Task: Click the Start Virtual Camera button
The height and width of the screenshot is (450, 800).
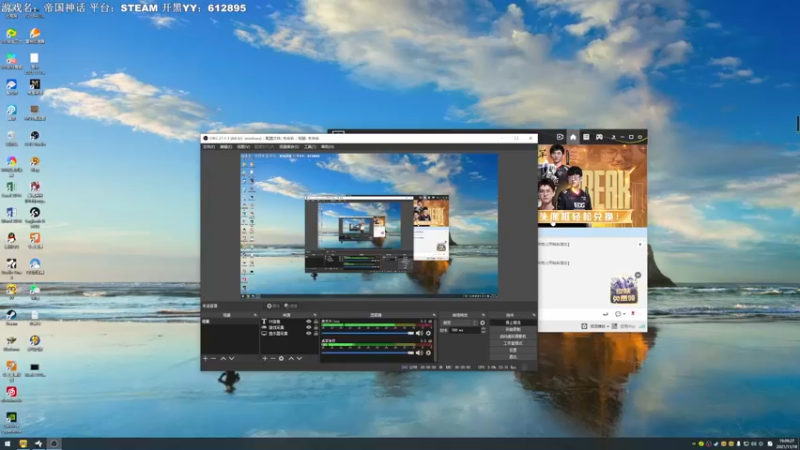Action: point(513,337)
